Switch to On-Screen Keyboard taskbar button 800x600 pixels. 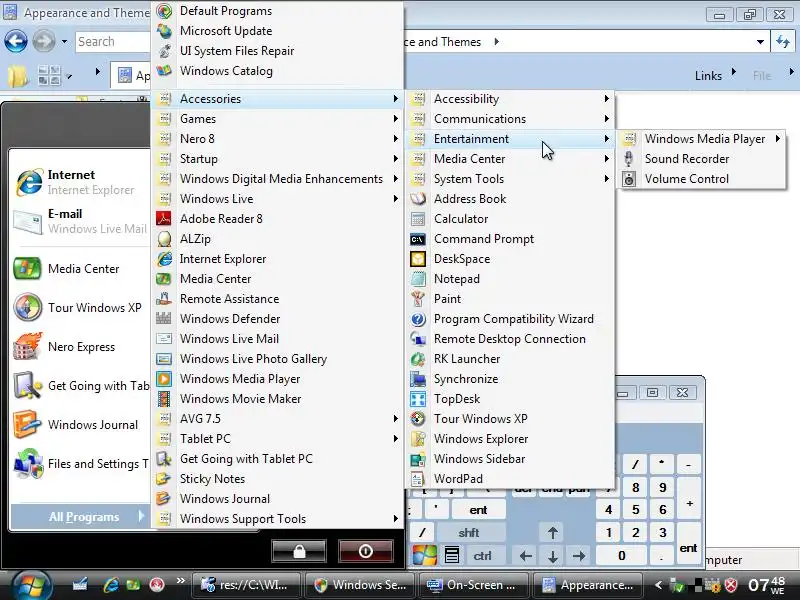[472, 585]
